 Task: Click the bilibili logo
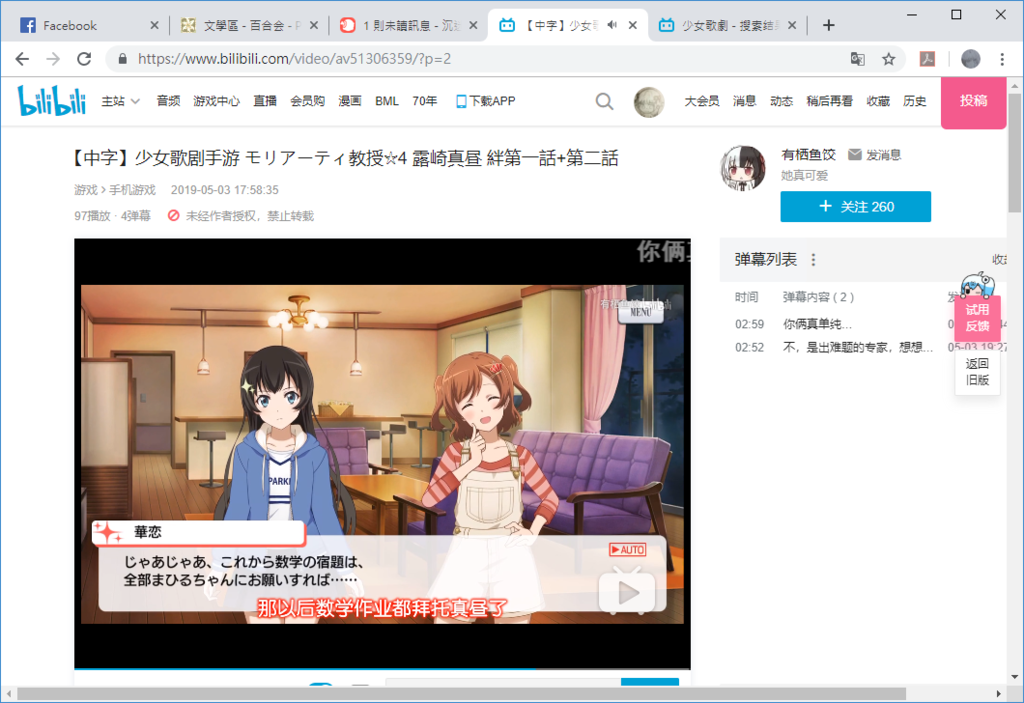52,101
